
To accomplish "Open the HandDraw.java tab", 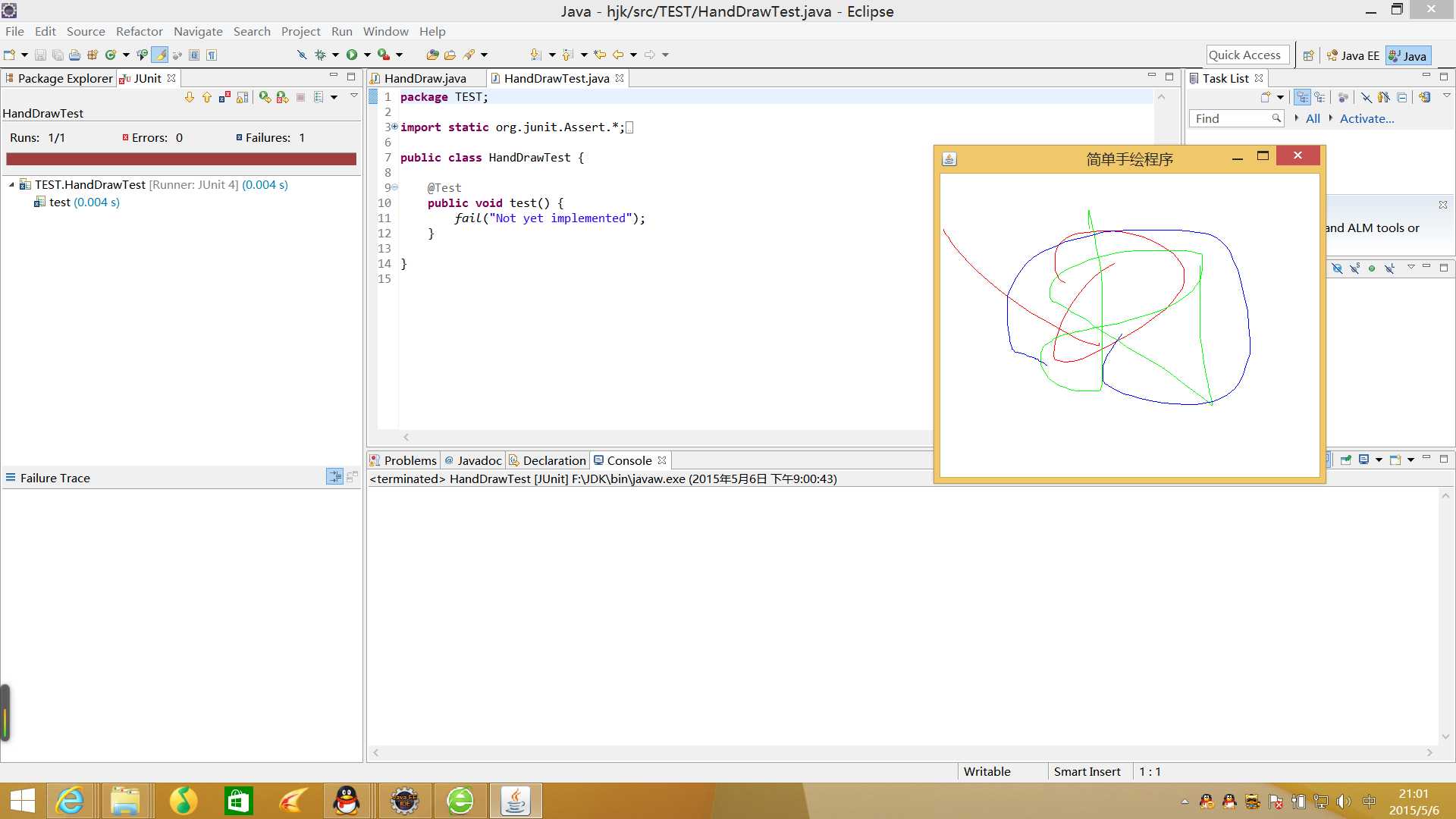I will point(425,78).
